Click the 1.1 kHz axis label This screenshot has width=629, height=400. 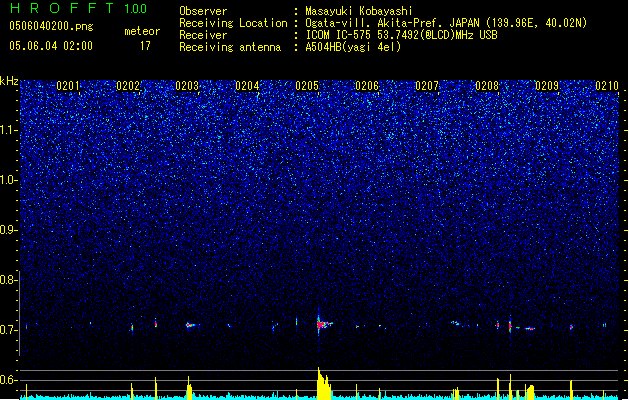[x=8, y=130]
